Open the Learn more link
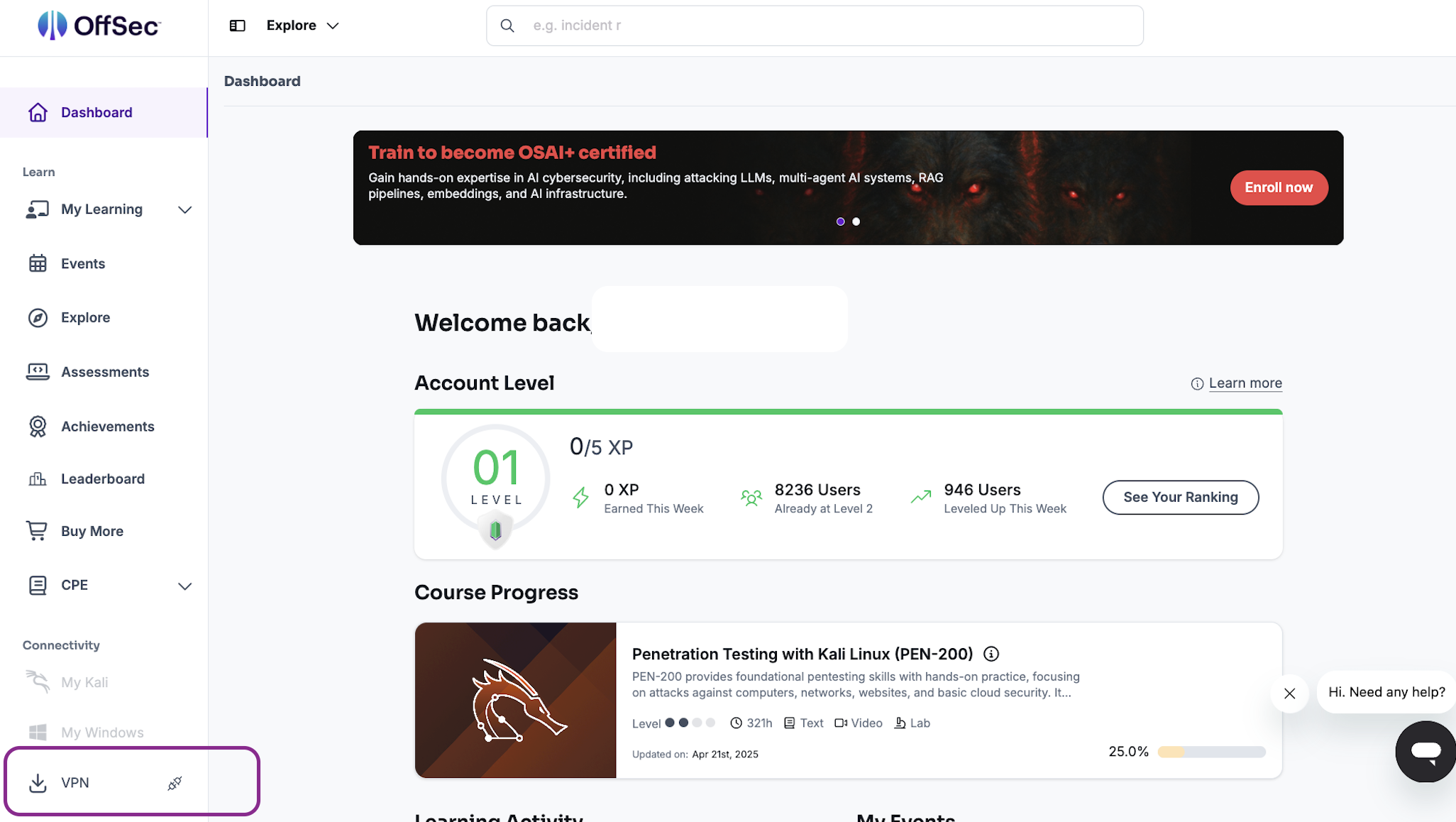1456x822 pixels. tap(1245, 383)
